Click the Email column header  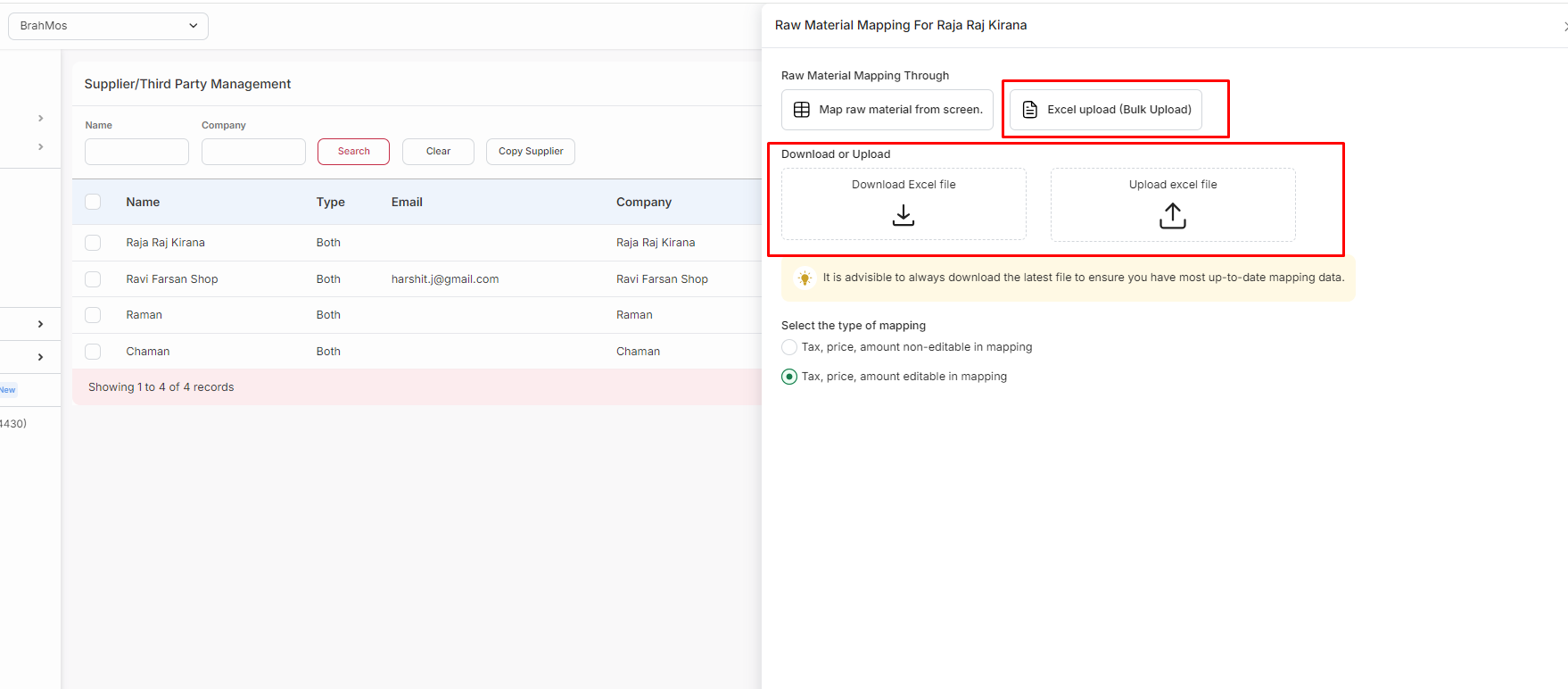click(x=407, y=203)
